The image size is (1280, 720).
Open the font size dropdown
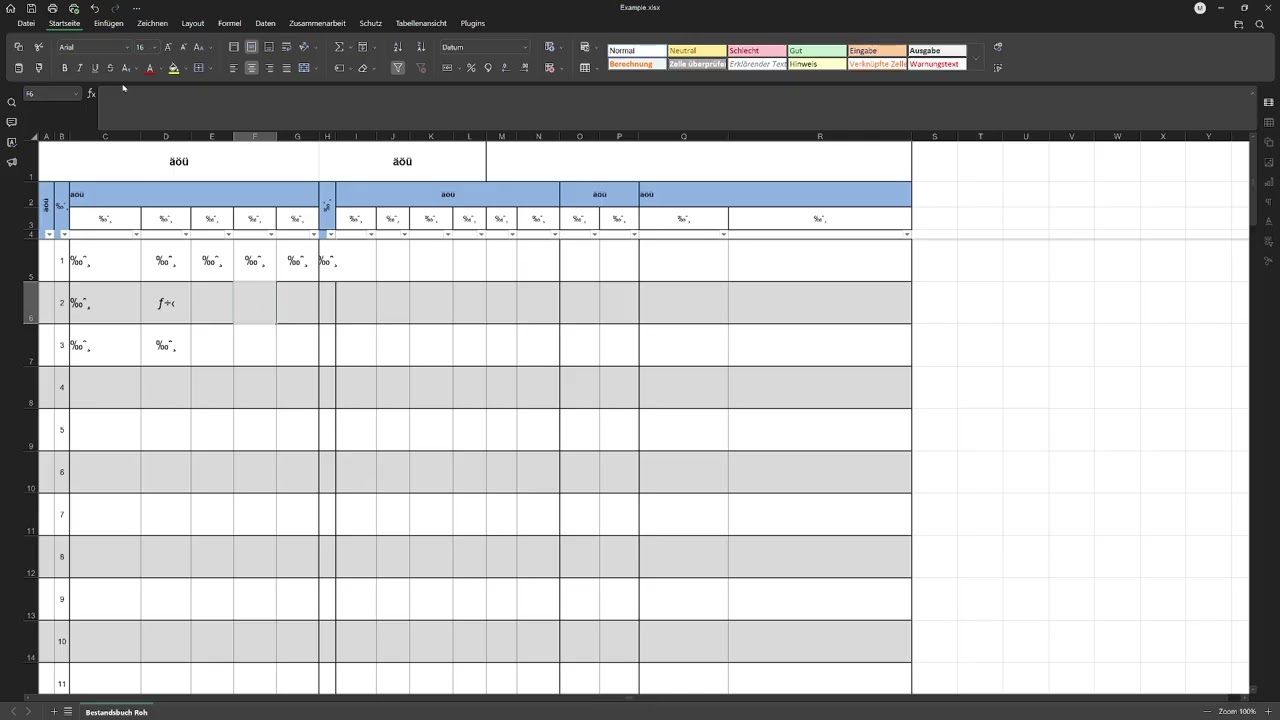(x=155, y=47)
